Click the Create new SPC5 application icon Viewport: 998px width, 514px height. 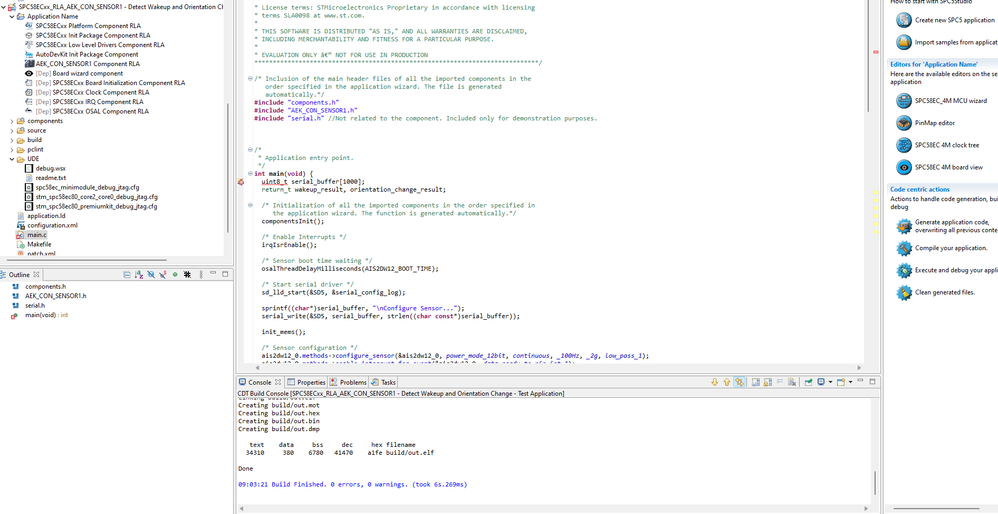pos(904,20)
